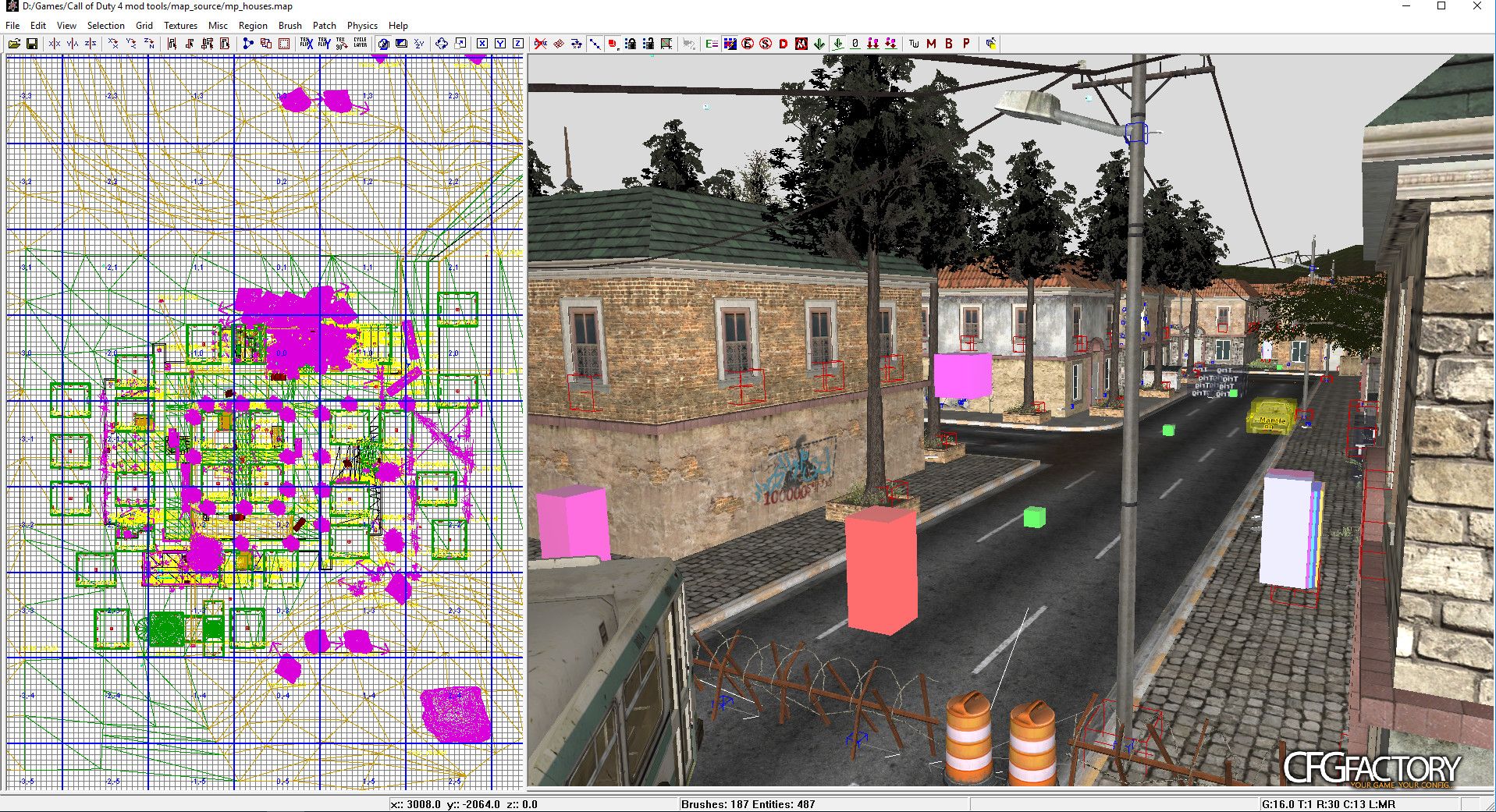
Task: Click the blue X view button
Action: point(482,44)
